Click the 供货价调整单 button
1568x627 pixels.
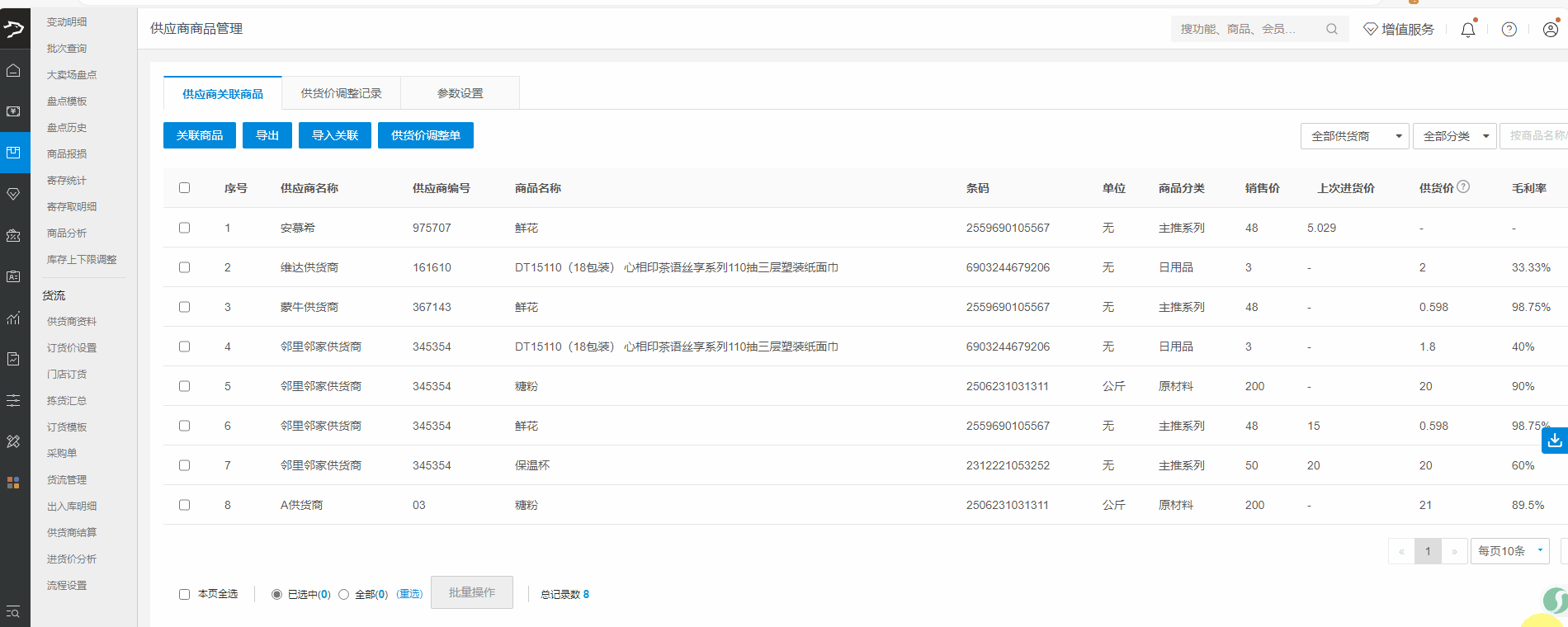426,135
